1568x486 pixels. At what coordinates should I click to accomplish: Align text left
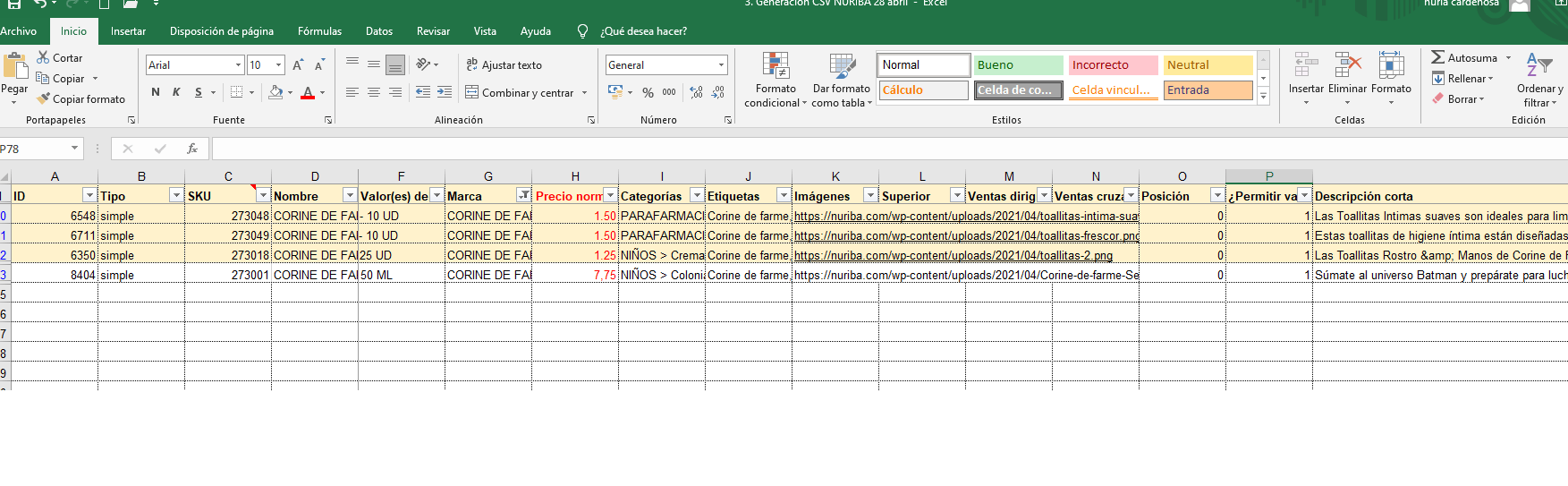(352, 92)
